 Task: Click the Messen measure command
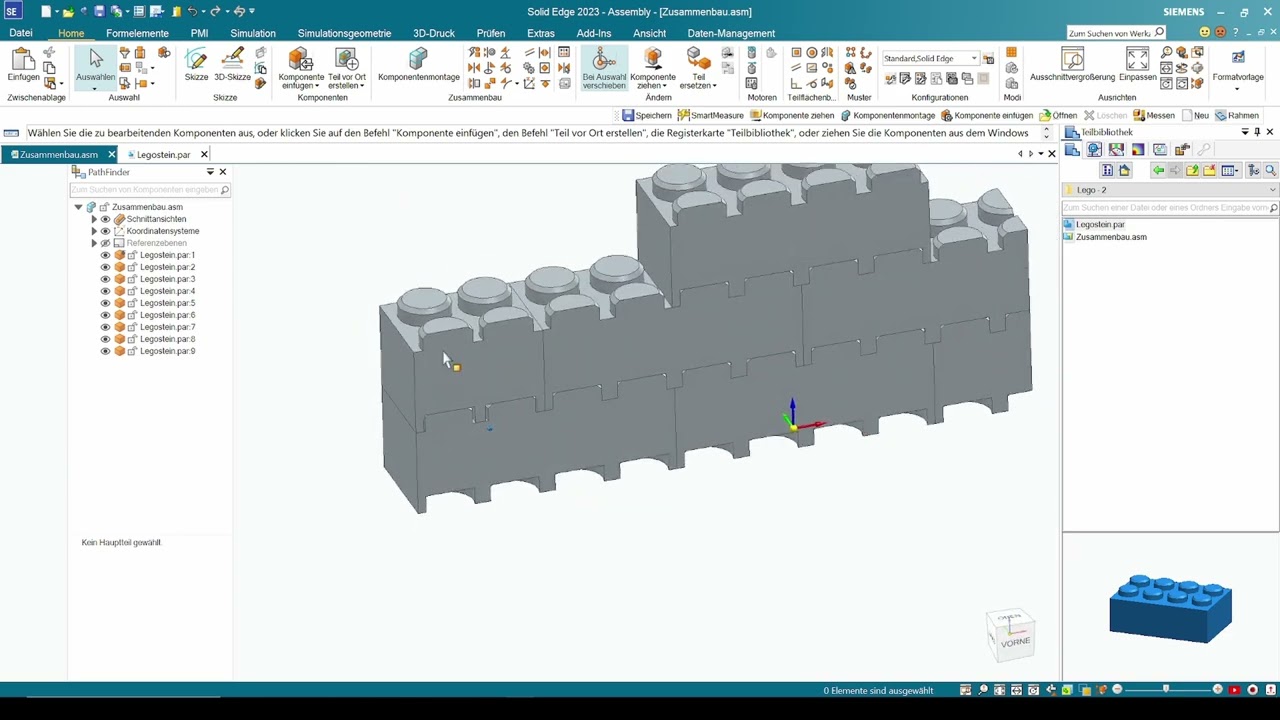(1153, 115)
